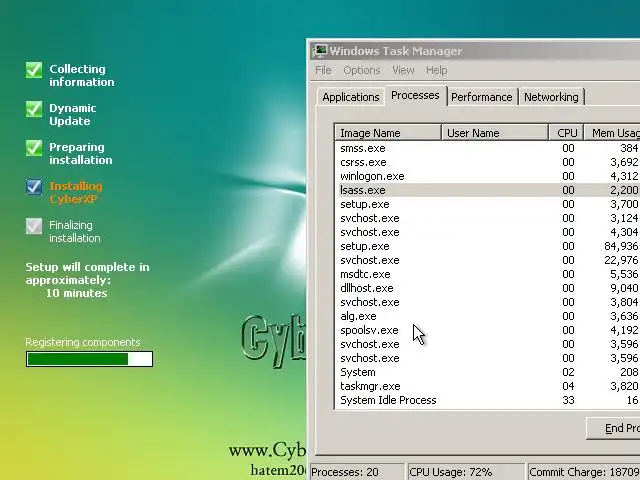Select svchost.exe using 4,304 memory

(x=488, y=232)
